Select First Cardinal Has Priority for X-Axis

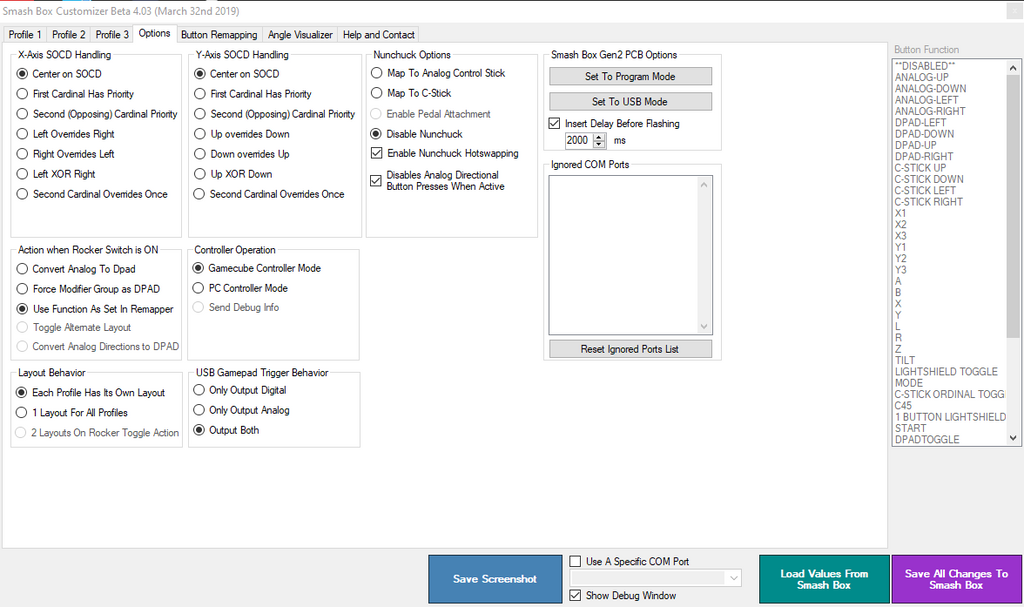[23, 94]
